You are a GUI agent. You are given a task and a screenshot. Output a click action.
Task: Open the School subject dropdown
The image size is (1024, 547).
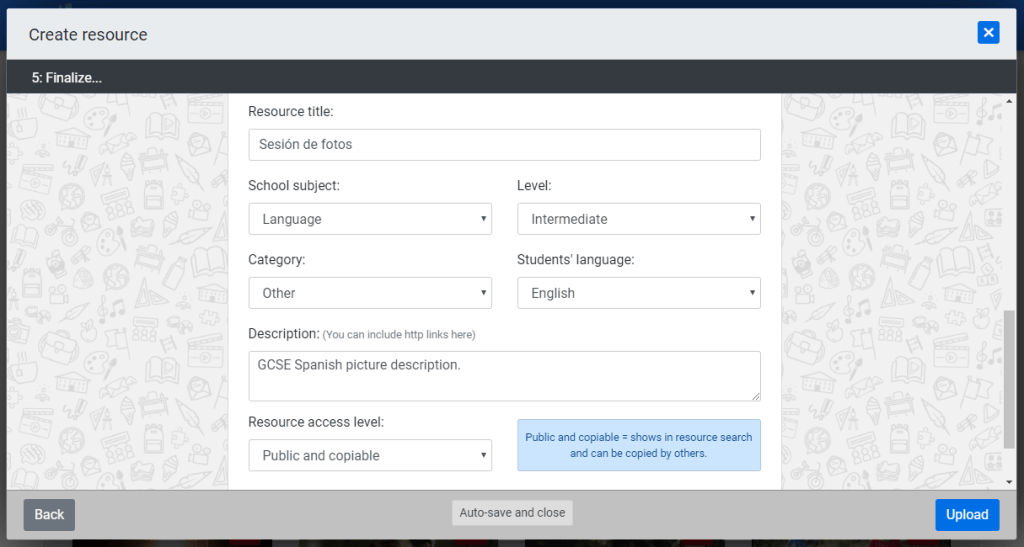coord(370,219)
